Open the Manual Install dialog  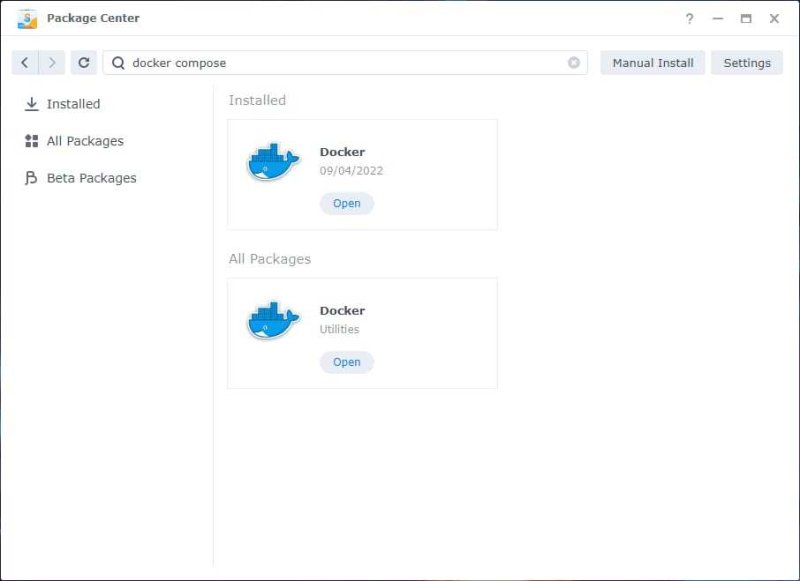click(x=651, y=62)
